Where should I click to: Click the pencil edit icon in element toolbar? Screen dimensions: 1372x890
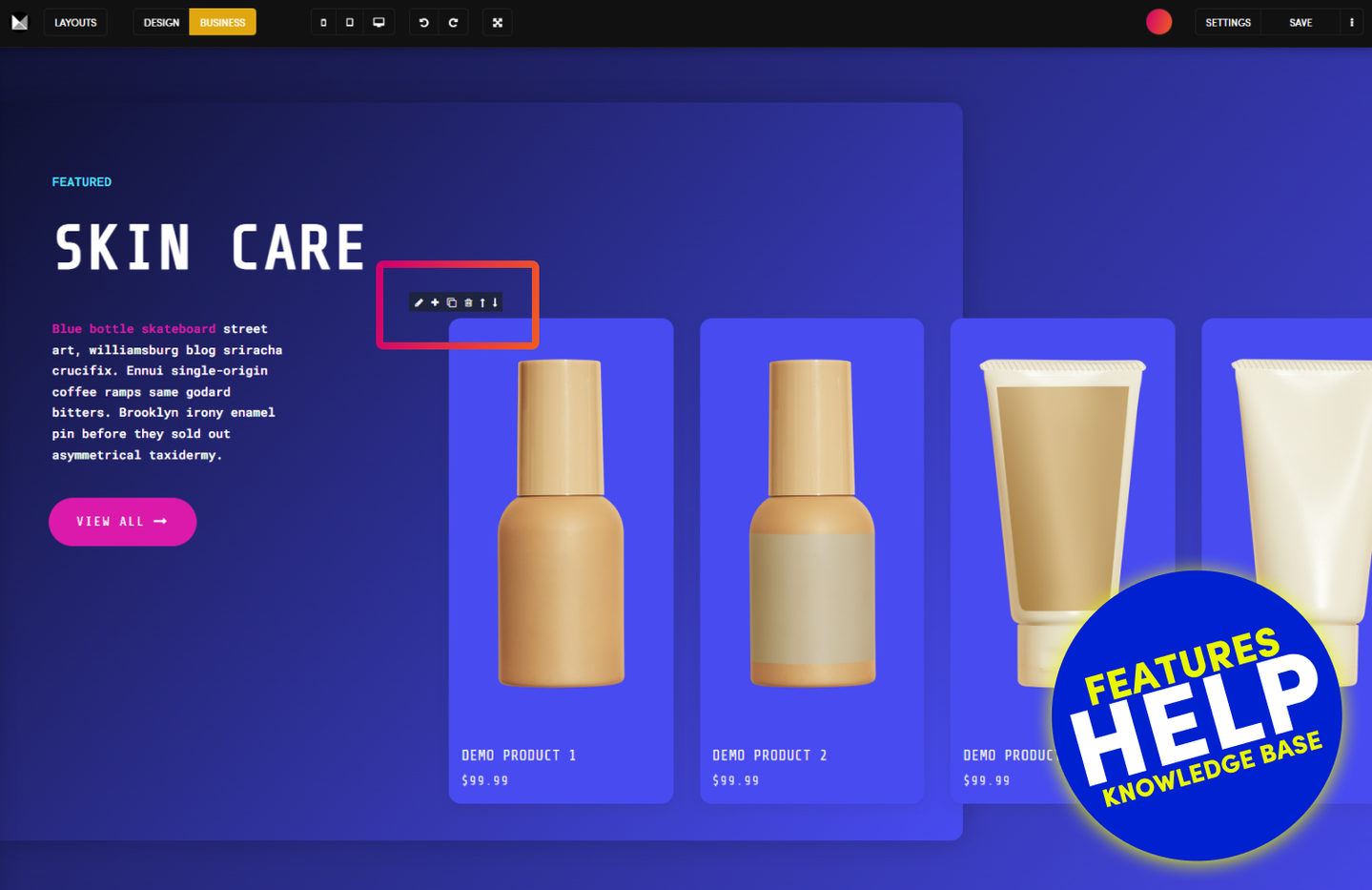419,302
